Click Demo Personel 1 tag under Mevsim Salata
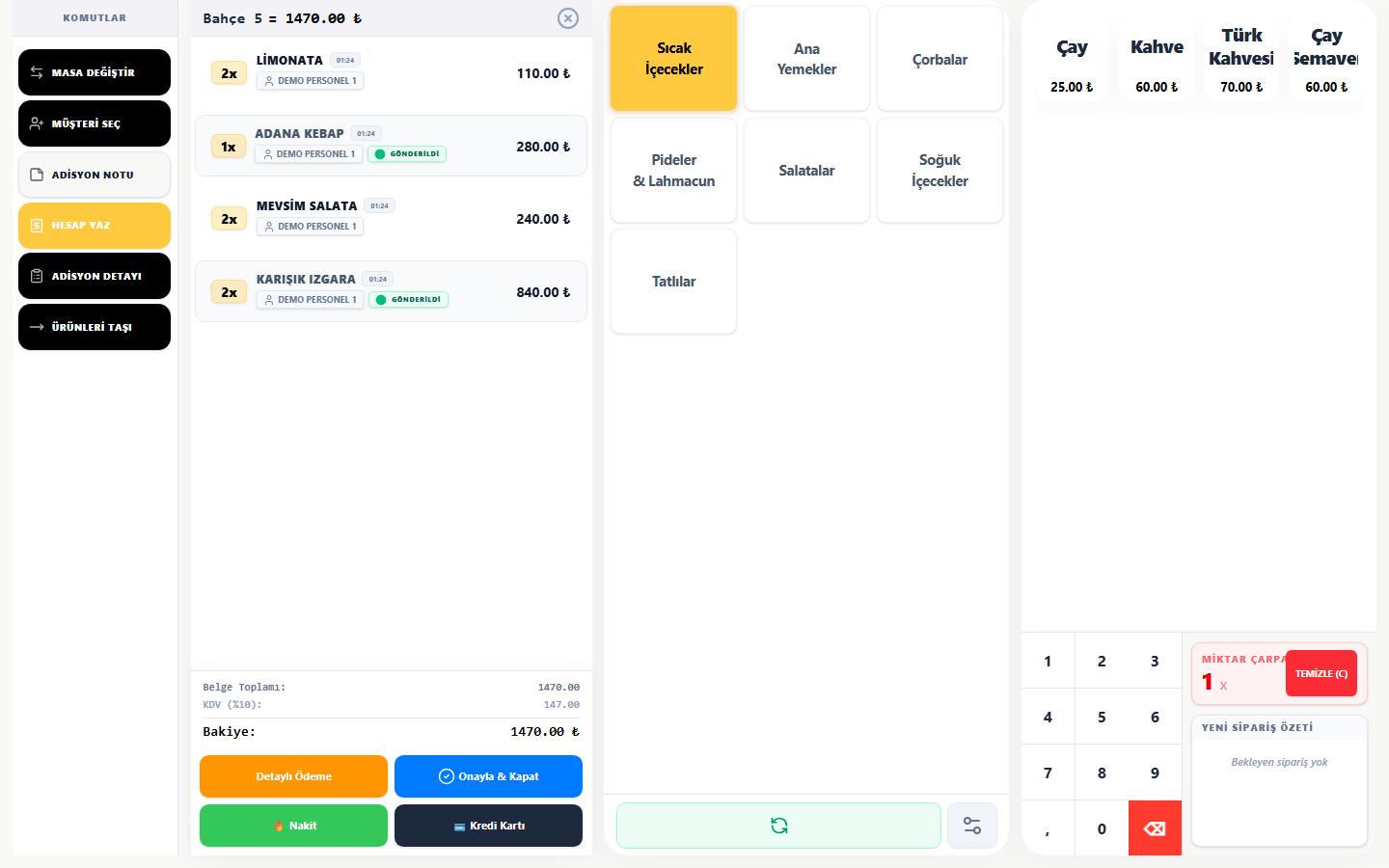This screenshot has width=1389, height=868. [x=310, y=227]
